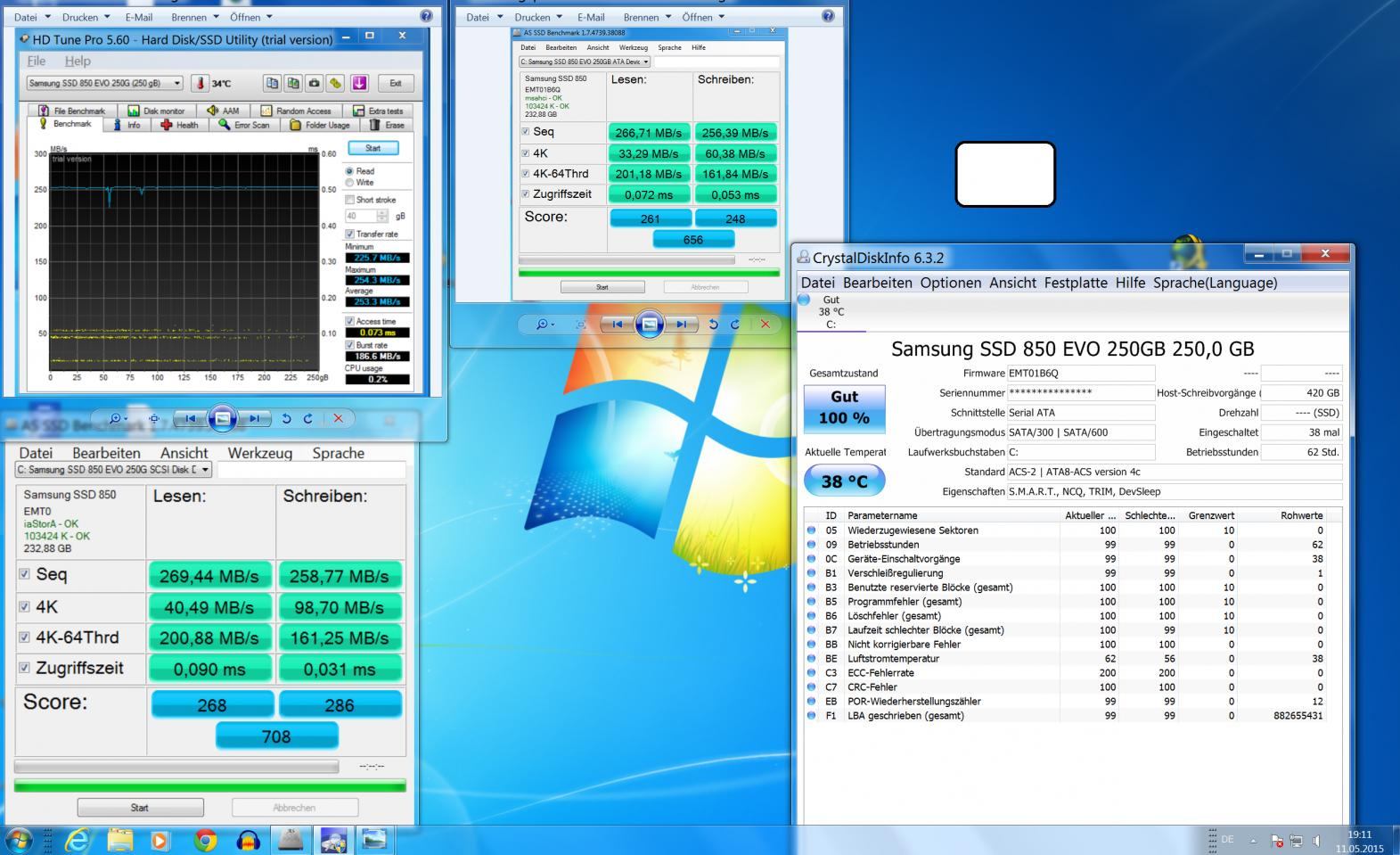Click Short stroke gB size stepper
The image size is (1400, 855).
pyautogui.click(x=382, y=216)
